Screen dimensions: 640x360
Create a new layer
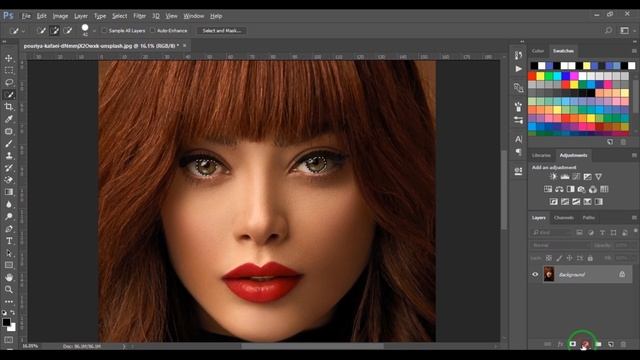pyautogui.click(x=611, y=344)
